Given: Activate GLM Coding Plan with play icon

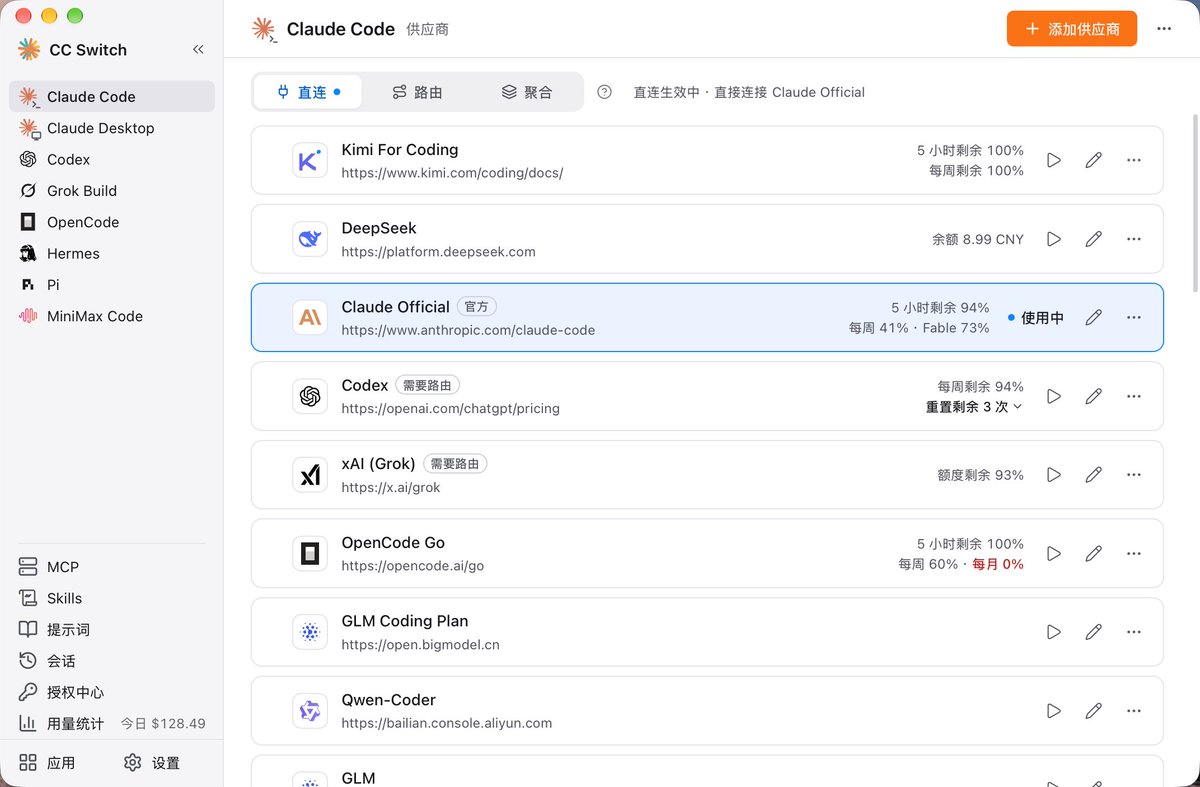Looking at the screenshot, I should click(x=1054, y=632).
